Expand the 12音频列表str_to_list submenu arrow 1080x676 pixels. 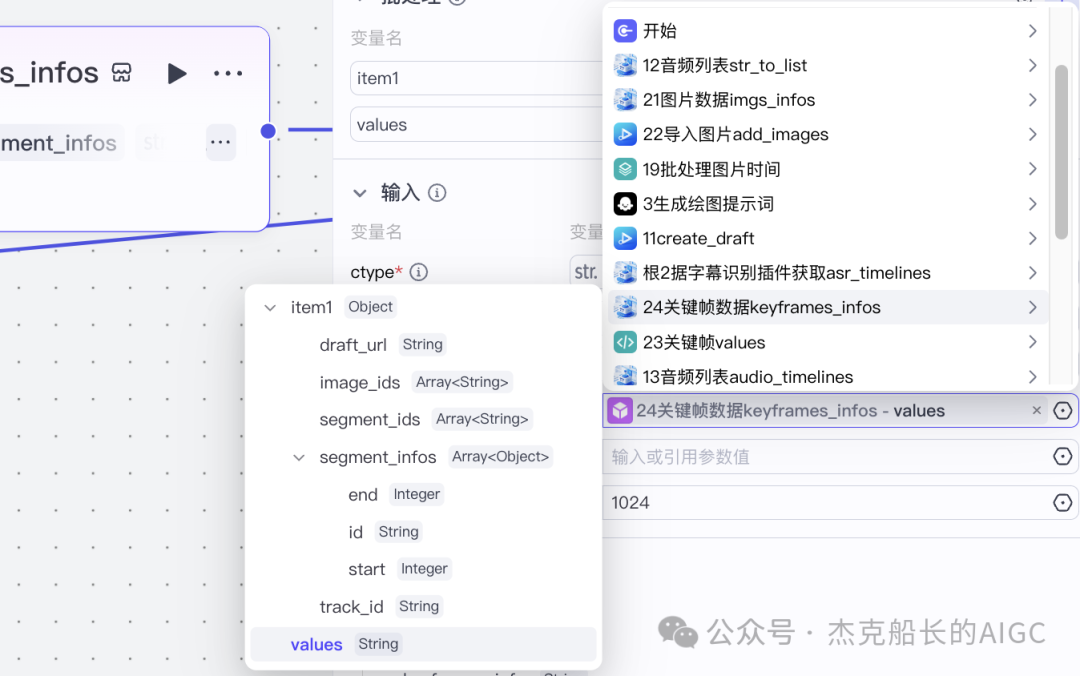coord(1032,65)
